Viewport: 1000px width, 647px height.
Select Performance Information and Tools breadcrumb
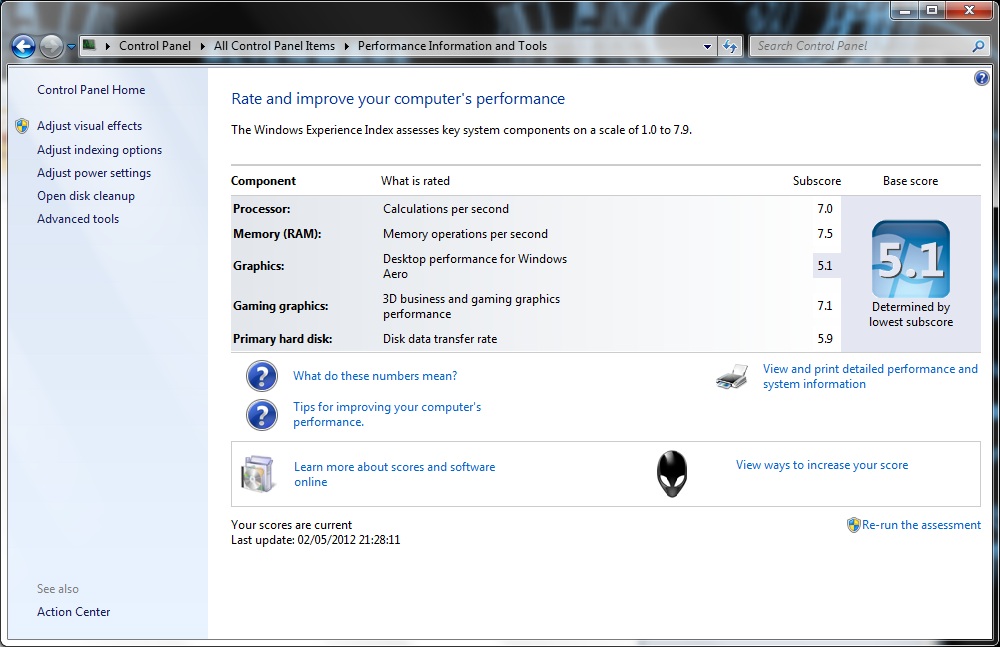(452, 46)
